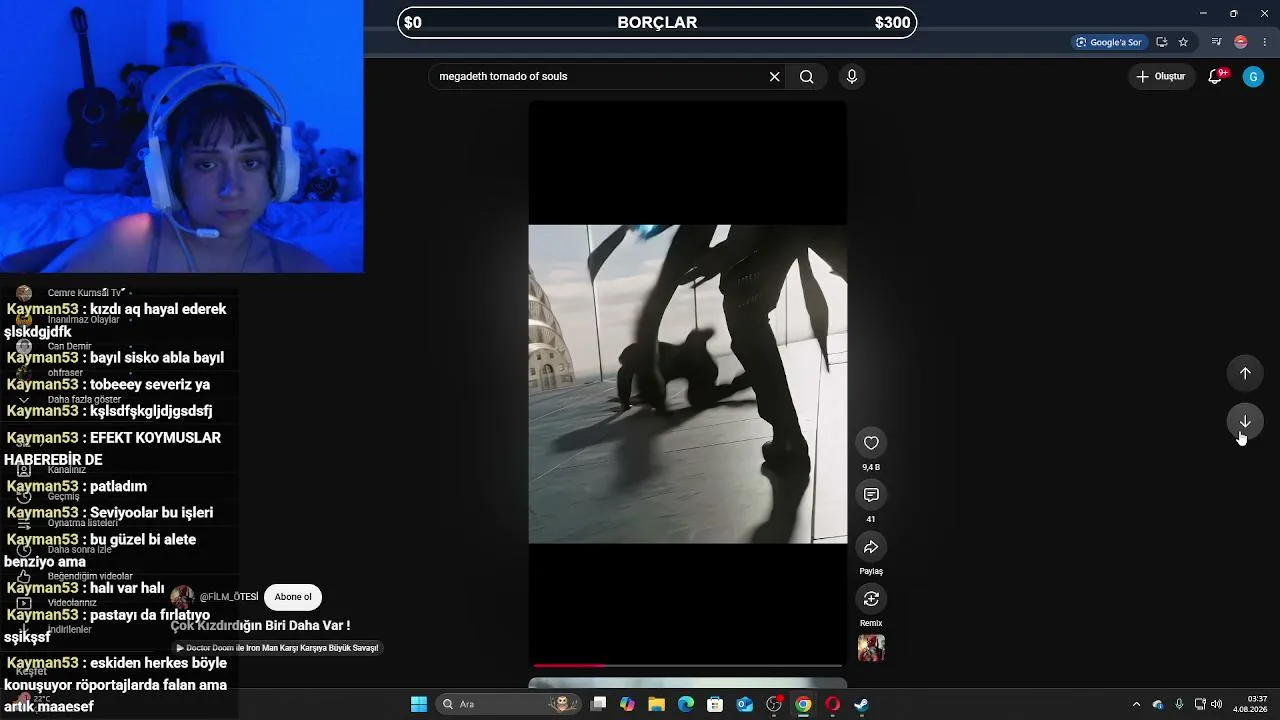Run the search with the magnifier button
This screenshot has height=720, width=1280.
[807, 77]
